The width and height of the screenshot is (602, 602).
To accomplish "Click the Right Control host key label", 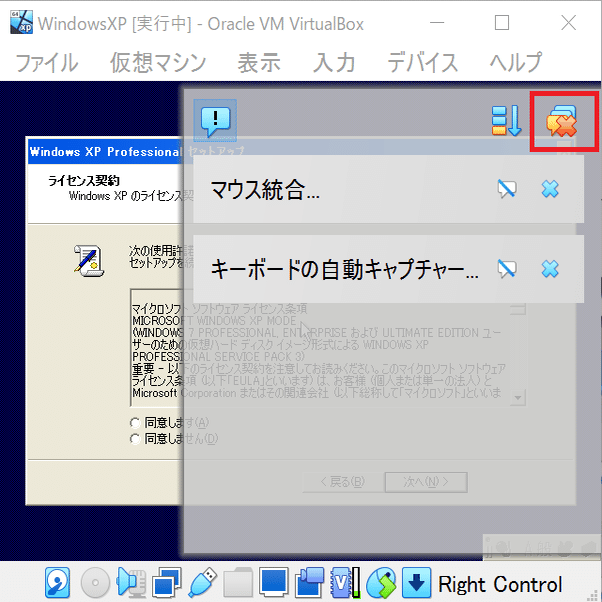I will 500,584.
